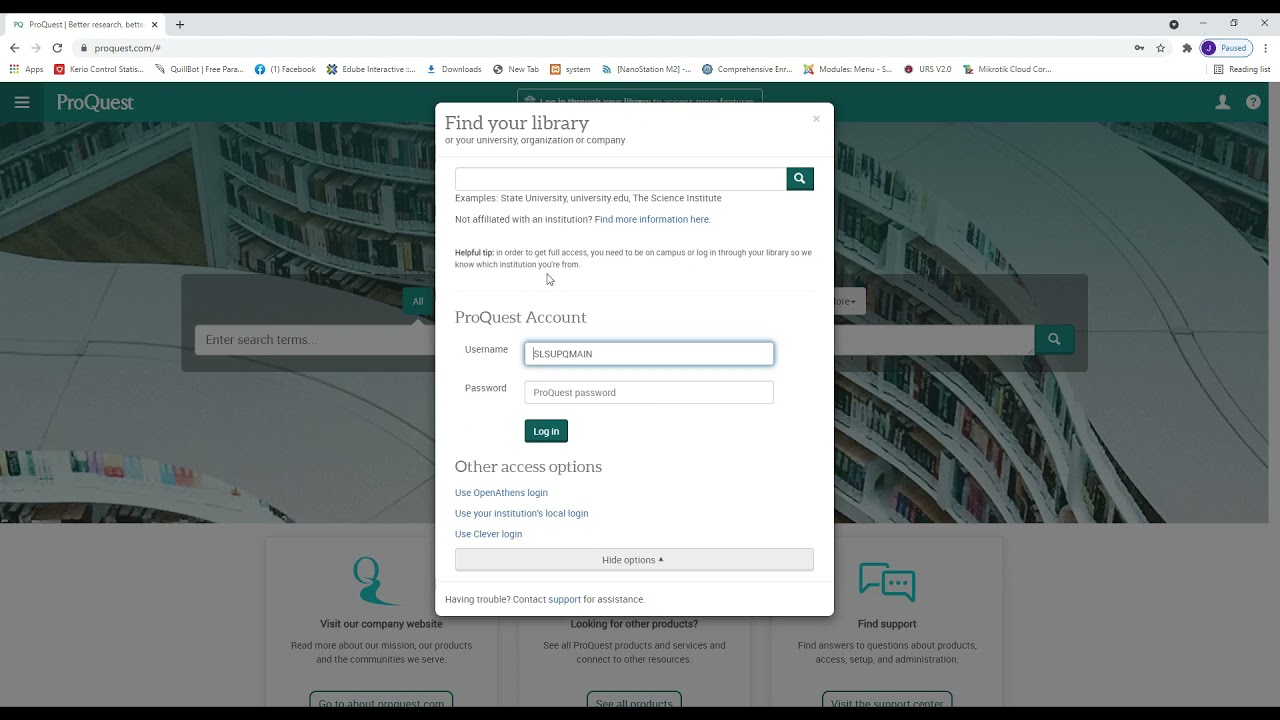This screenshot has height=720, width=1280.
Task: Click the find support chat icon
Action: coord(886,581)
